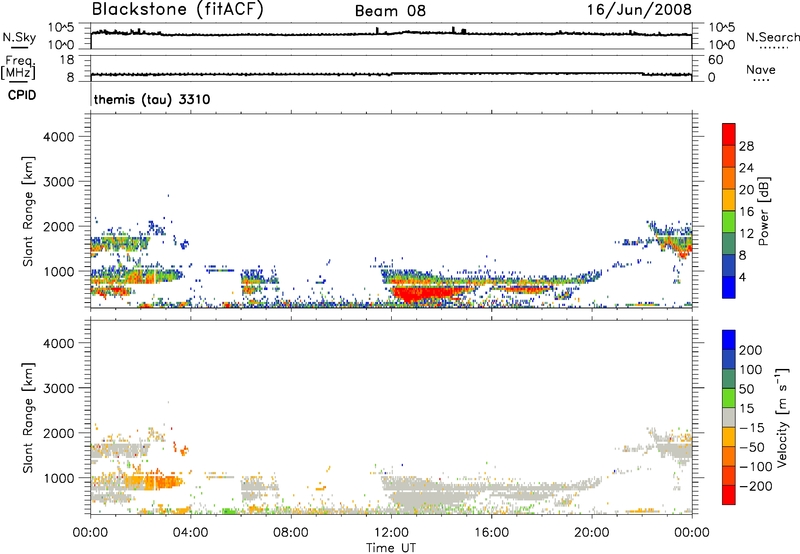Click the N.Sky legend label

pyautogui.click(x=19, y=37)
